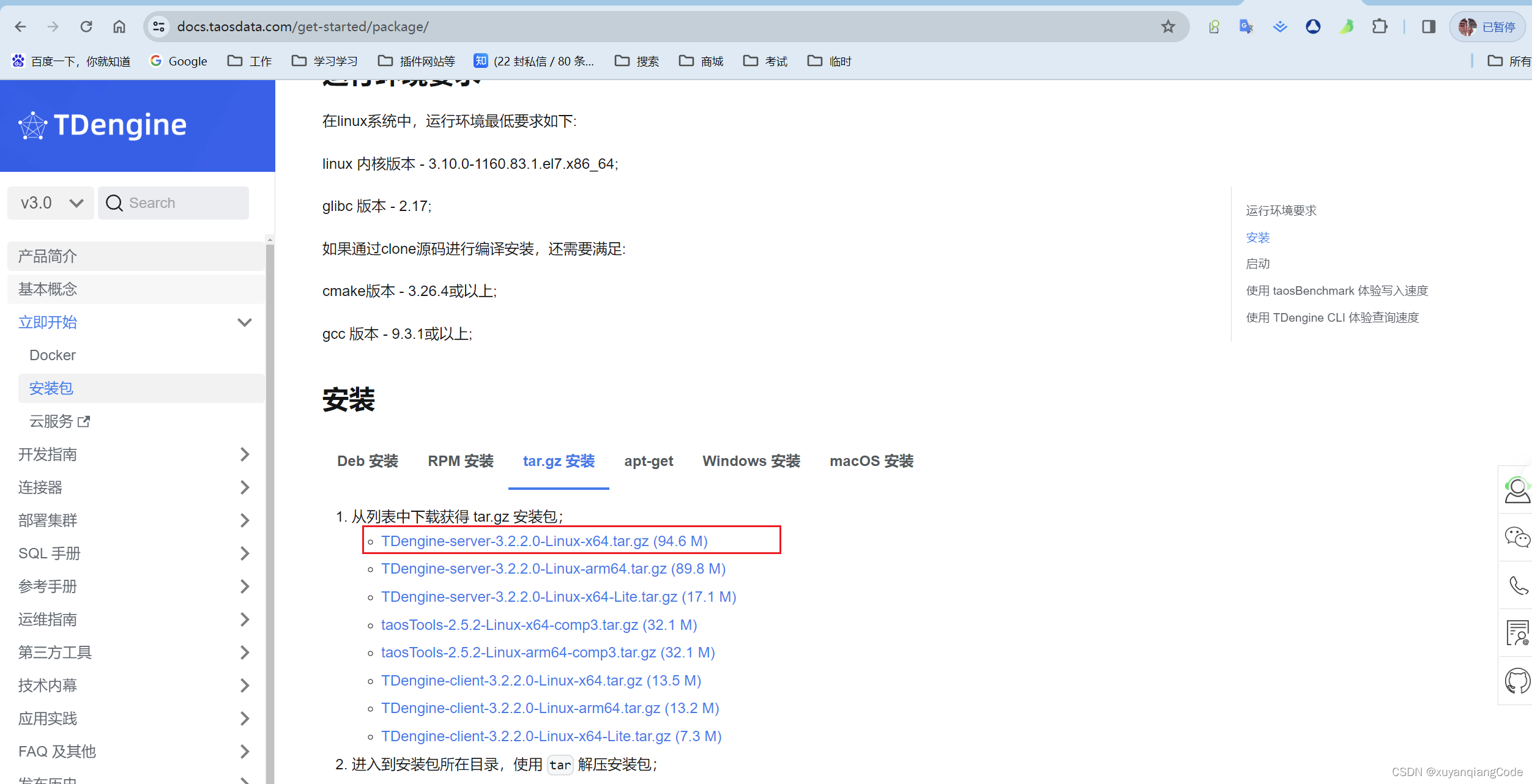Screen dimensions: 1532x784
Task: Switch to the RPM 安装 tab
Action: [461, 461]
